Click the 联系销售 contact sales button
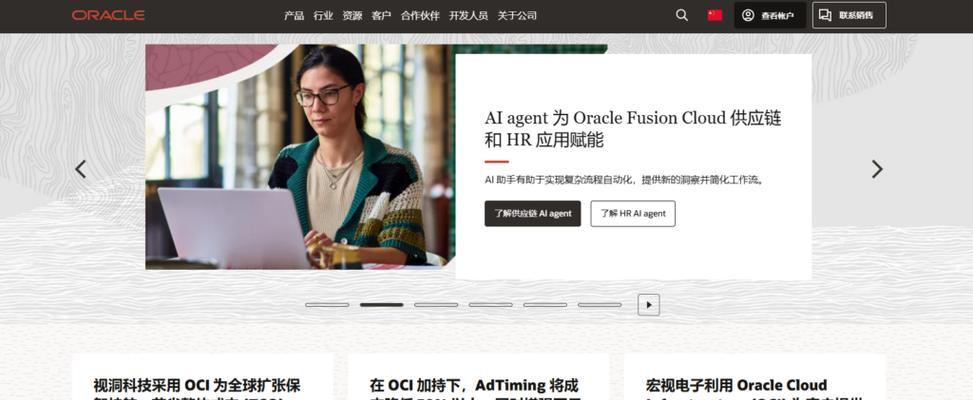 click(849, 16)
